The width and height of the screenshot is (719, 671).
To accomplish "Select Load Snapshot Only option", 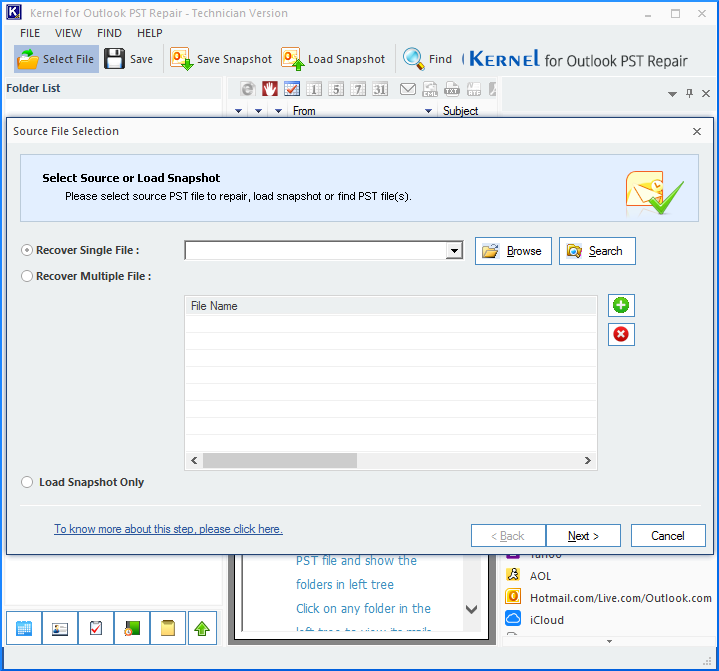I will coord(27,482).
